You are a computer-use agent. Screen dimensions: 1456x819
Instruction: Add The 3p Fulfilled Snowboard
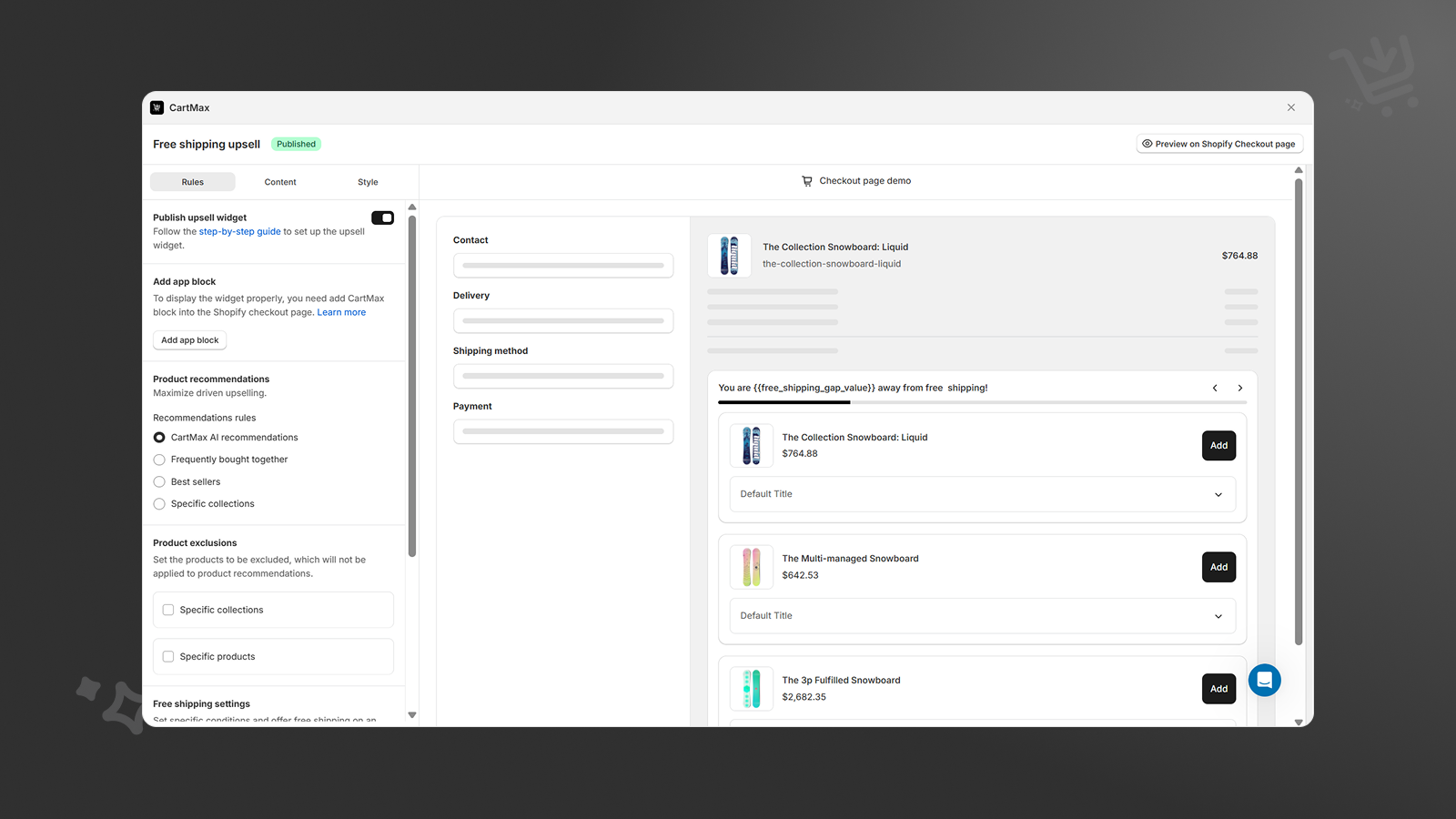1218,689
